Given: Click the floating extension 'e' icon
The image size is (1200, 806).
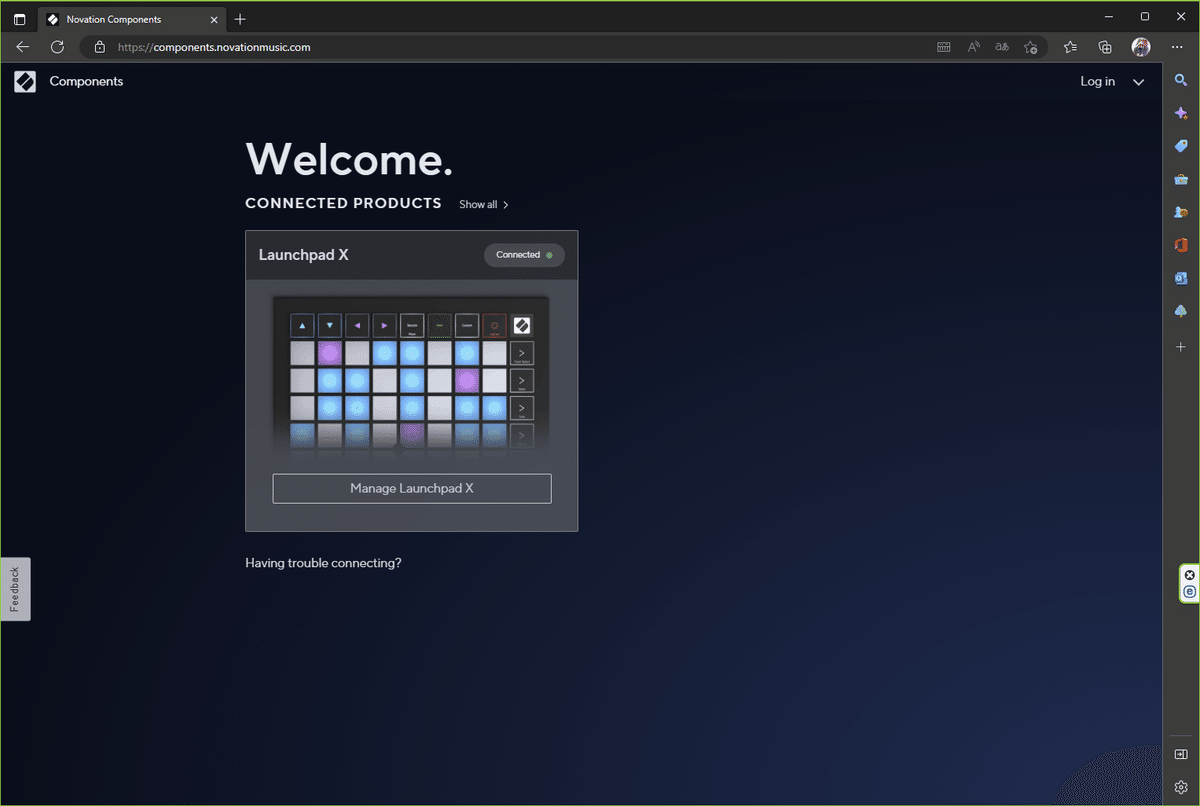Looking at the screenshot, I should [1190, 592].
